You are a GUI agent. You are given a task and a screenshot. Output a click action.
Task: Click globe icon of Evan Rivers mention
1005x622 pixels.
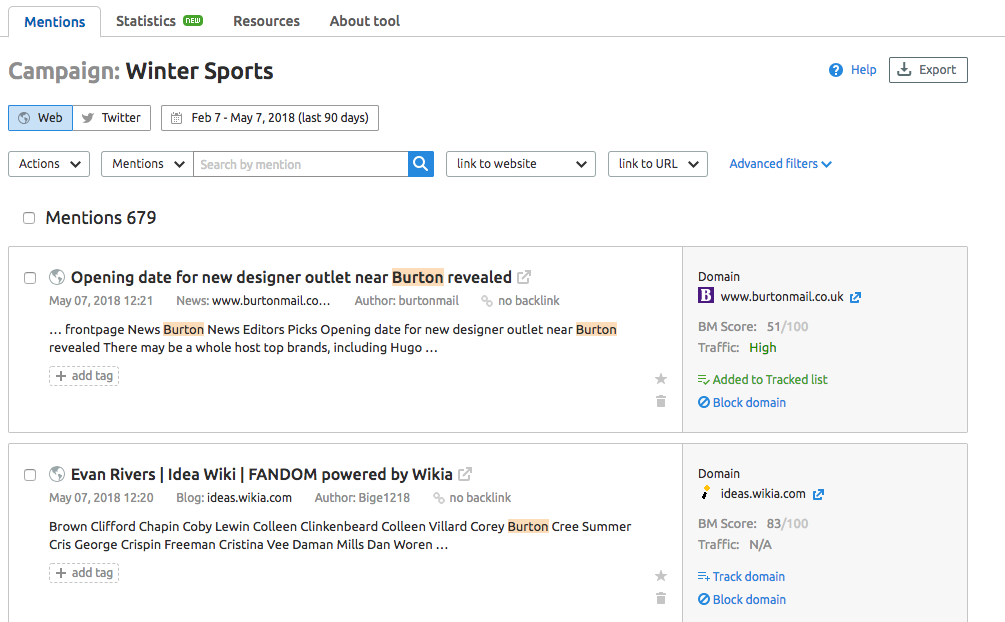57,474
